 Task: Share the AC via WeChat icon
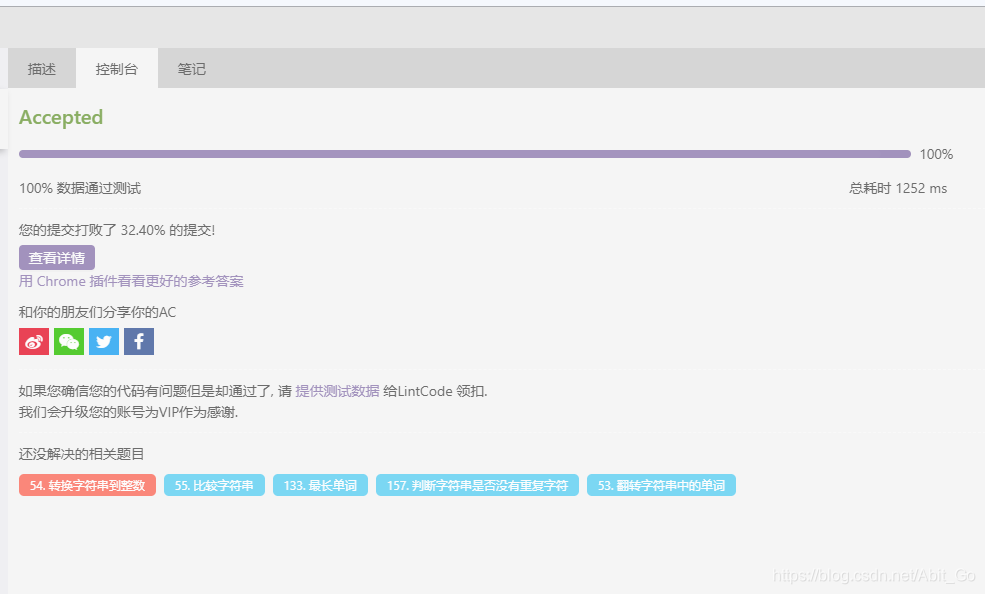pyautogui.click(x=69, y=342)
